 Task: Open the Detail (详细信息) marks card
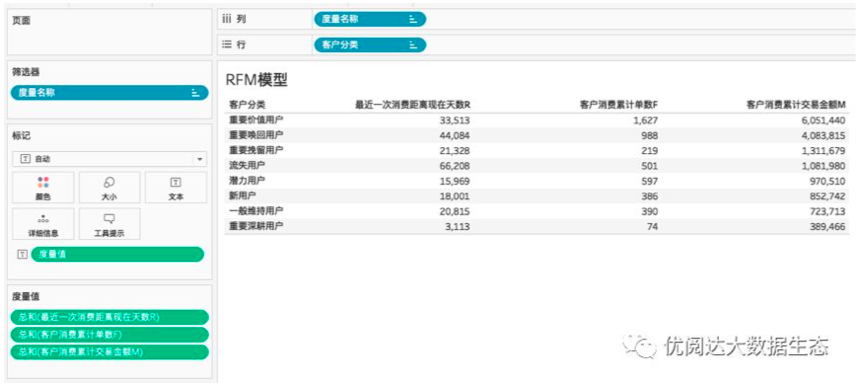click(x=43, y=224)
